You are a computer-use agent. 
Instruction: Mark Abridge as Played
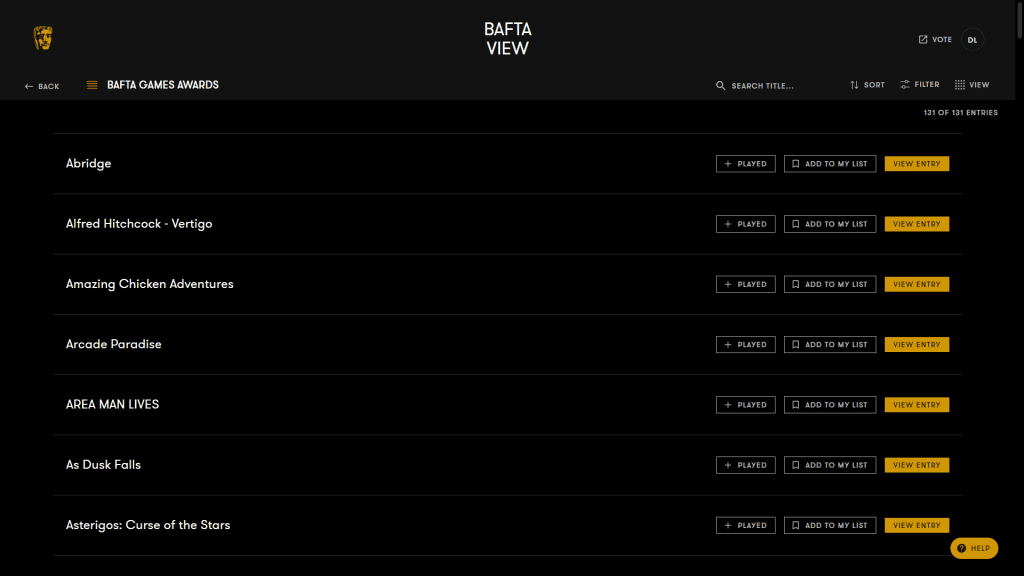pos(745,164)
